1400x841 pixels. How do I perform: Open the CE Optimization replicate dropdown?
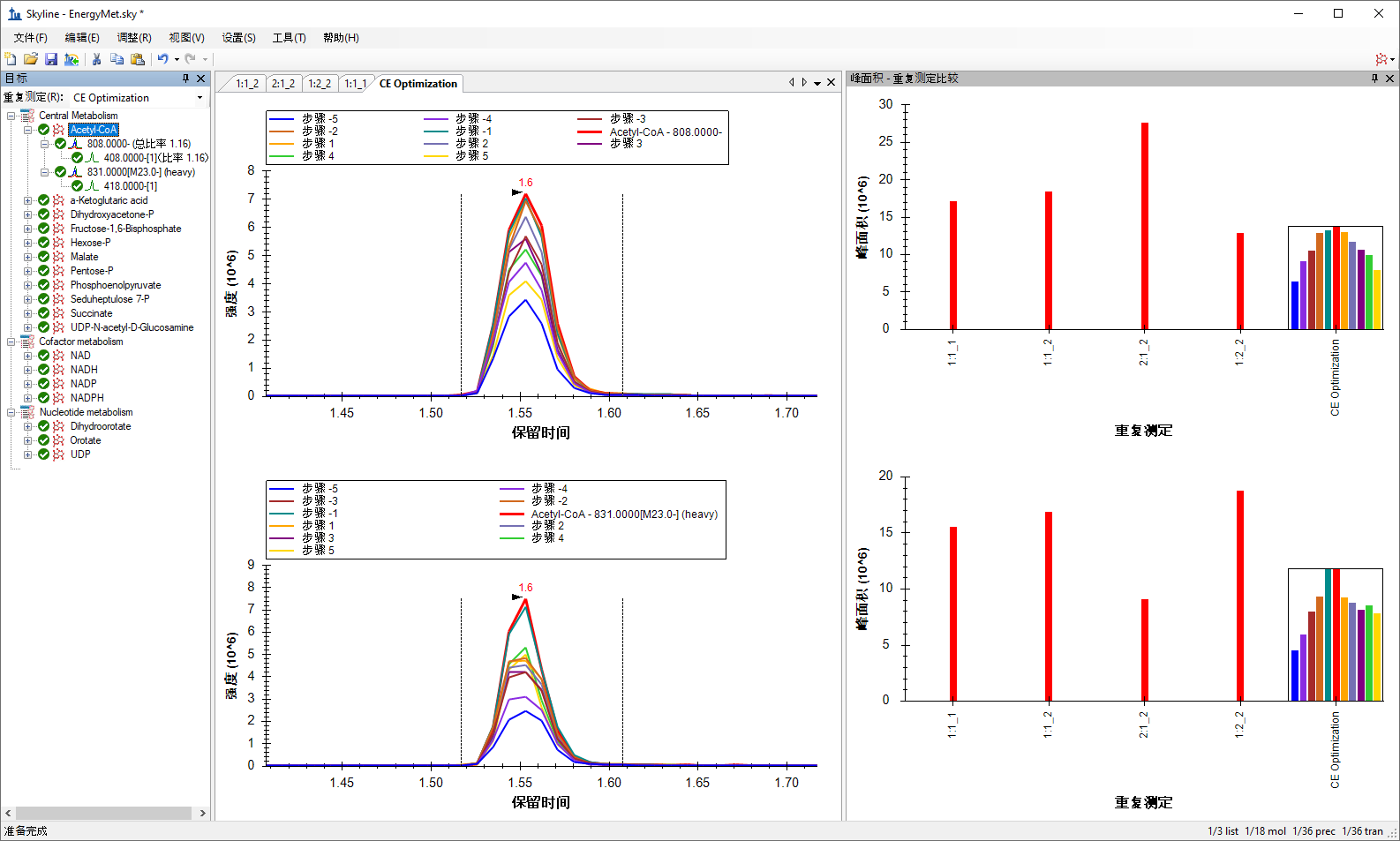pyautogui.click(x=138, y=98)
